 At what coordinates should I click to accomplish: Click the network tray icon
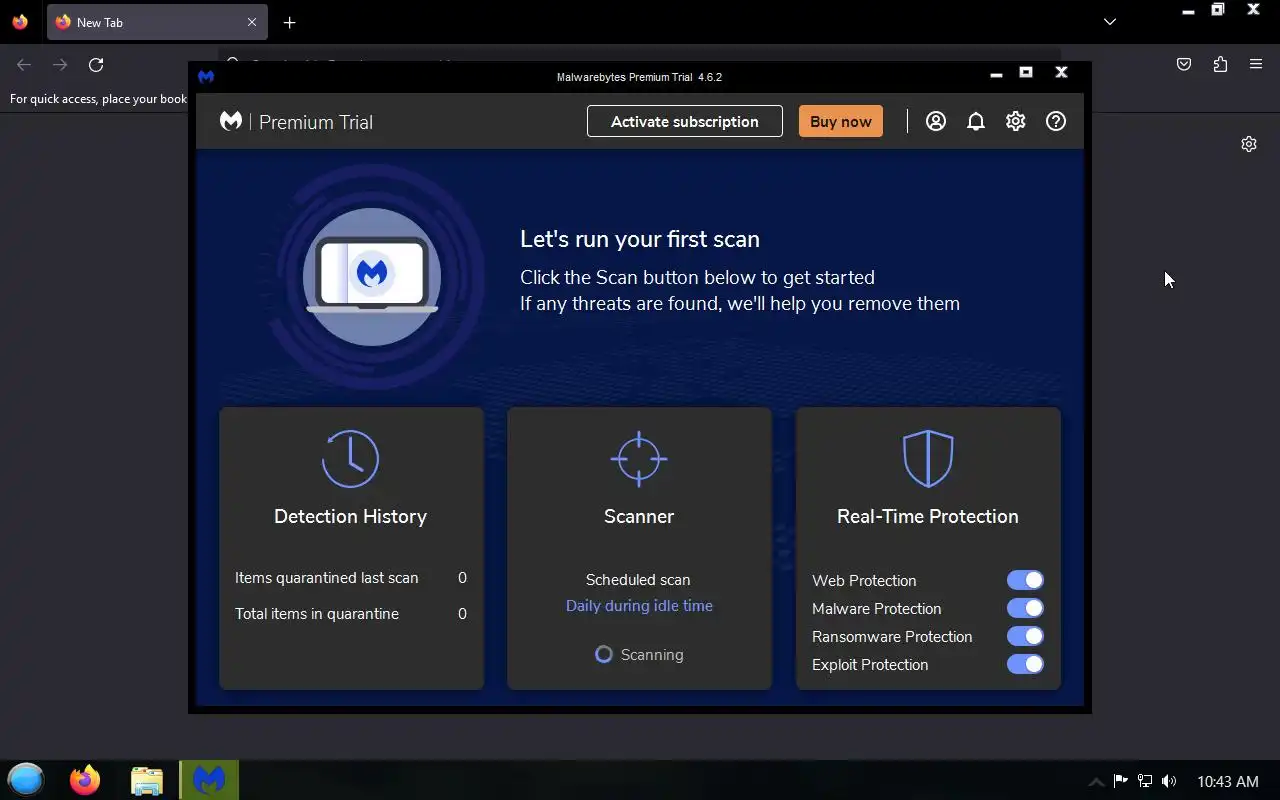tap(1145, 781)
